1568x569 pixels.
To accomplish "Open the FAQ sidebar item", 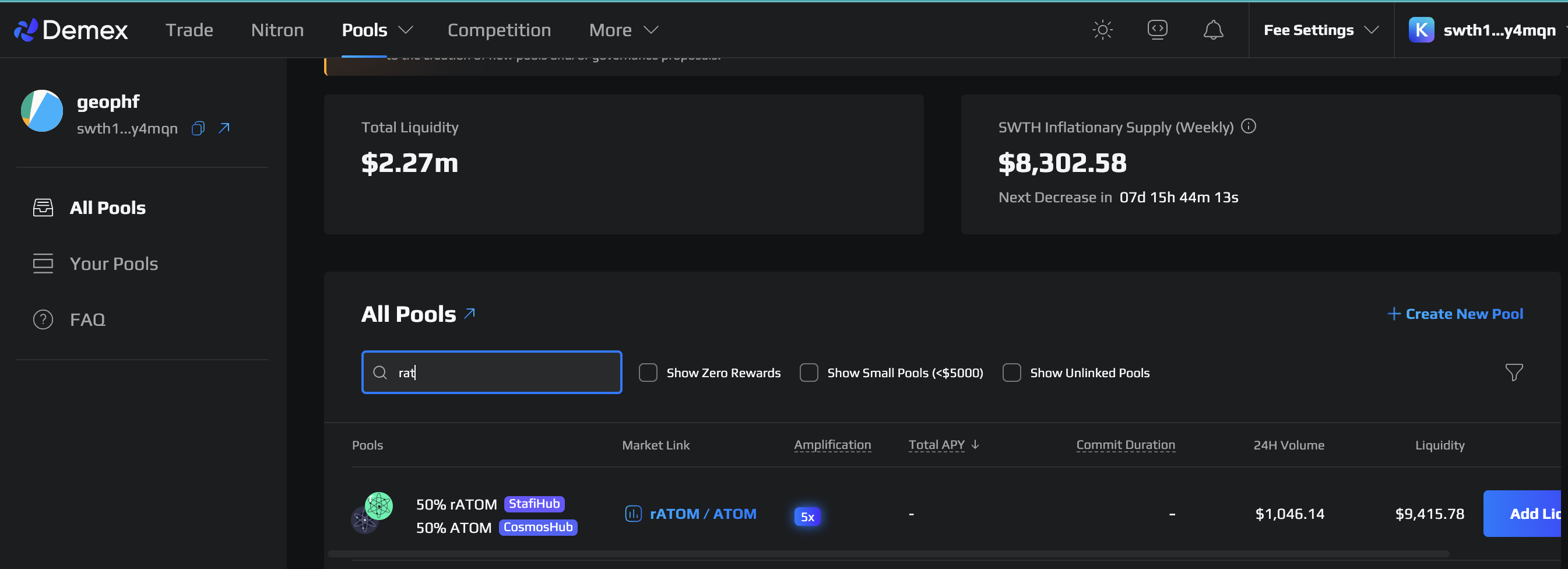I will 87,319.
